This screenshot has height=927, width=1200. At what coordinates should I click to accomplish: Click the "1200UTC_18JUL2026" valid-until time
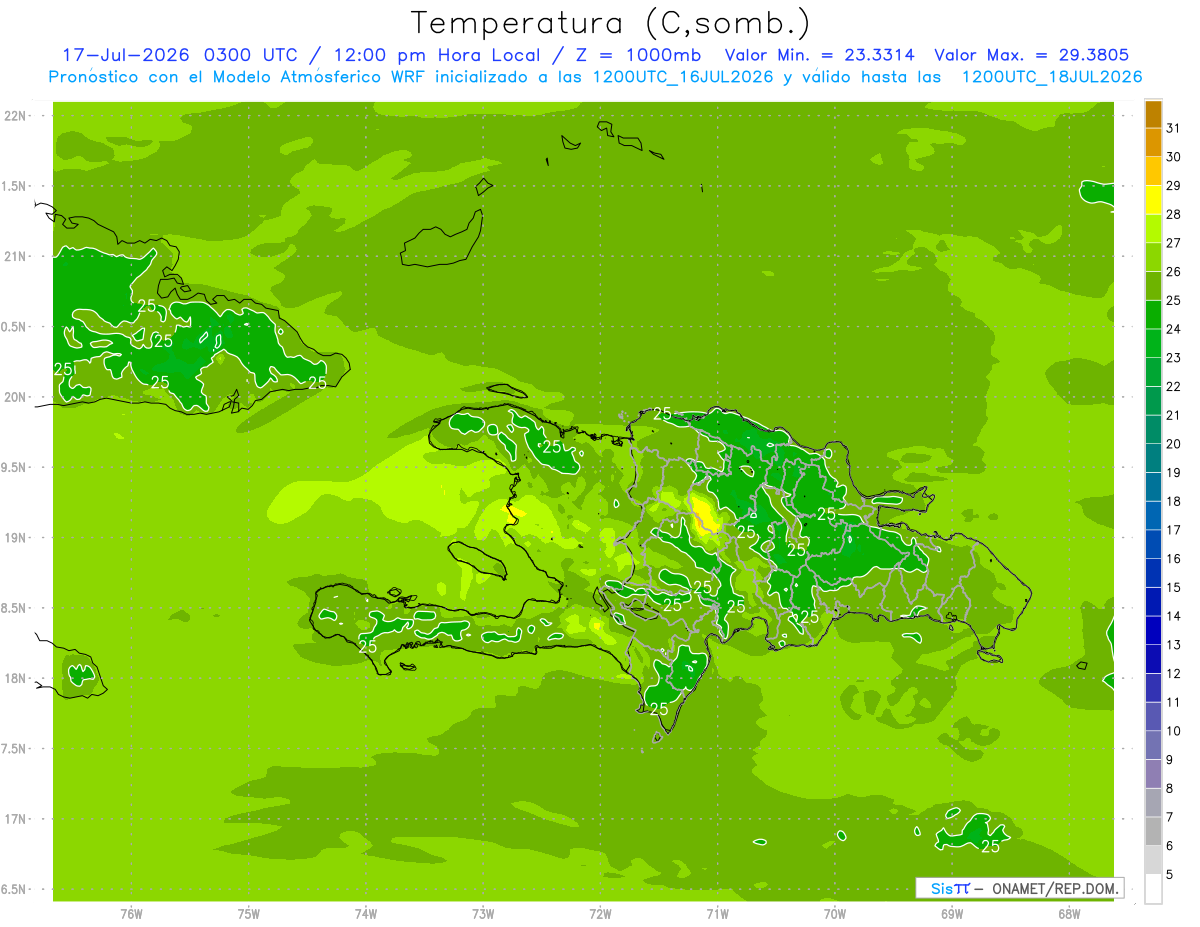click(1051, 77)
